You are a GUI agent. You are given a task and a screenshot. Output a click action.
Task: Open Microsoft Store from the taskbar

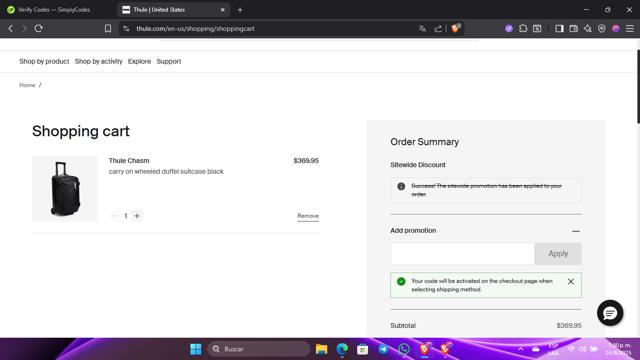tap(362, 349)
